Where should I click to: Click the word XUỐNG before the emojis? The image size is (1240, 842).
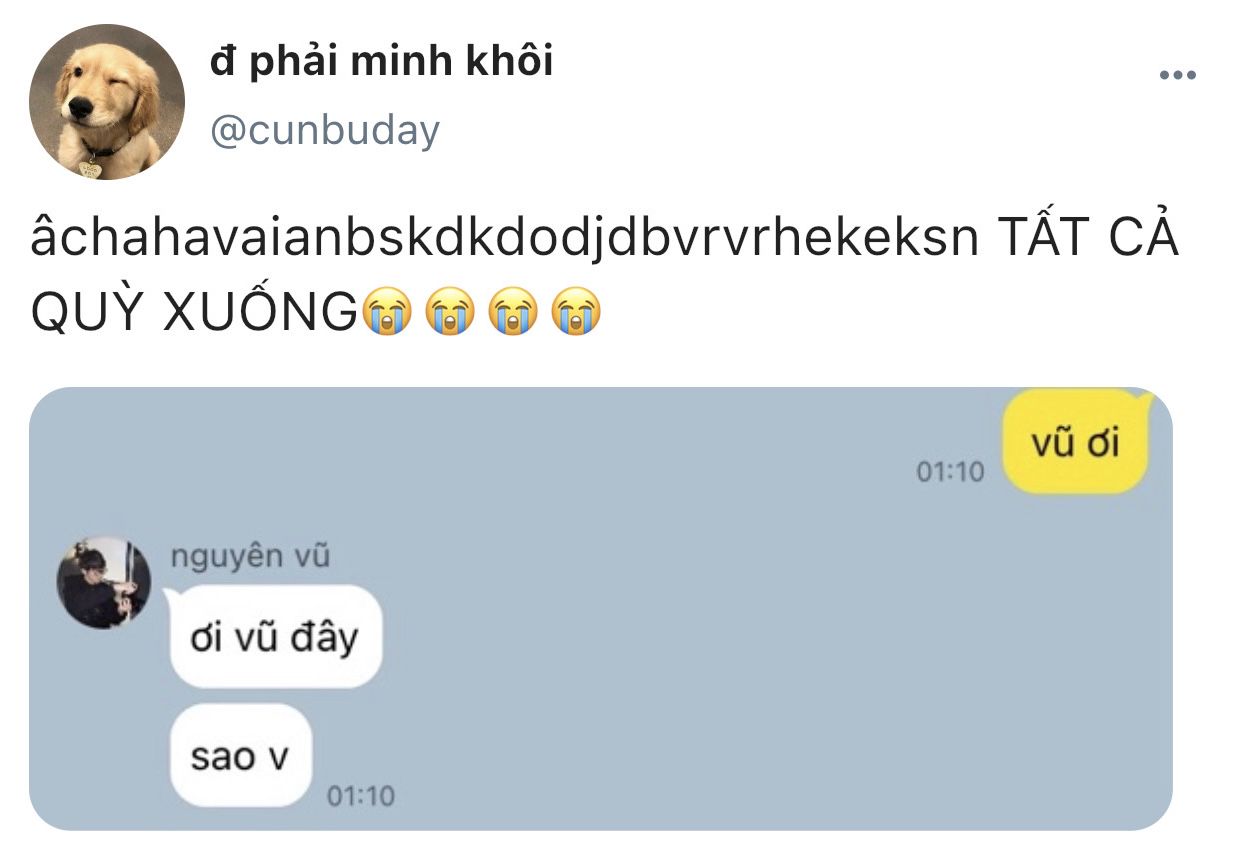coord(260,310)
